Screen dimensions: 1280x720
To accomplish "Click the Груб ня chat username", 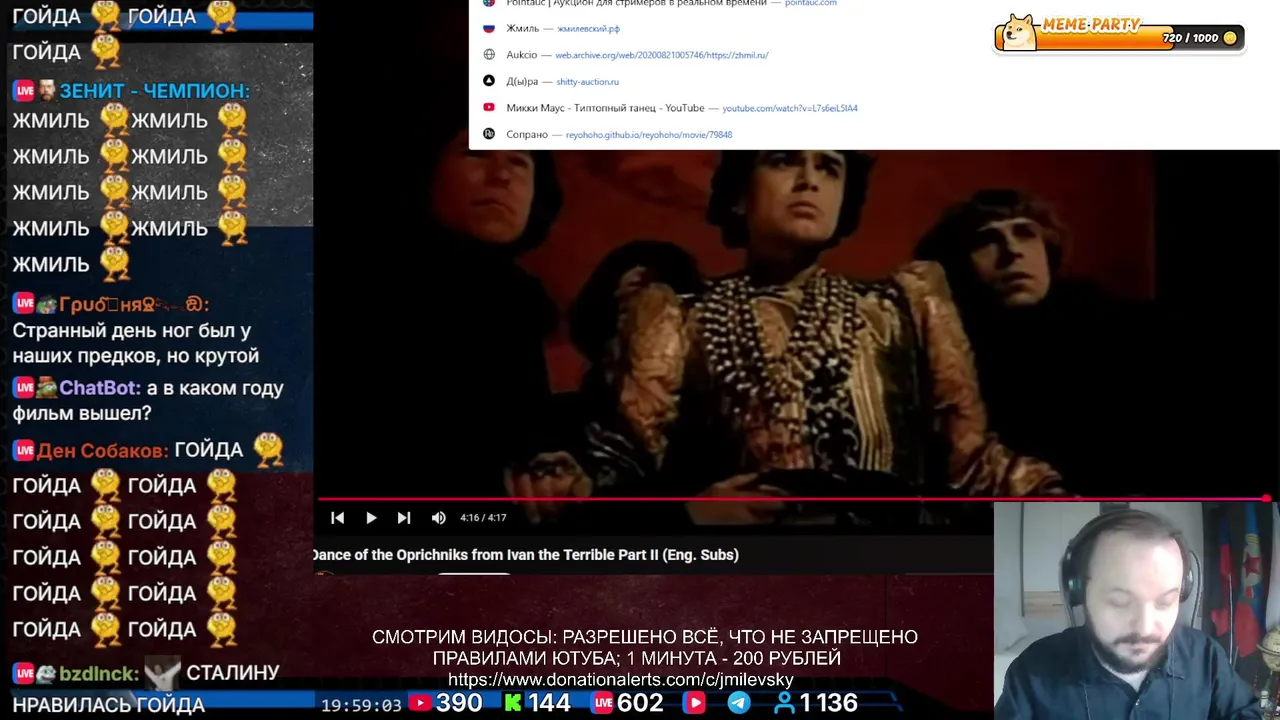I will pyautogui.click(x=134, y=305).
